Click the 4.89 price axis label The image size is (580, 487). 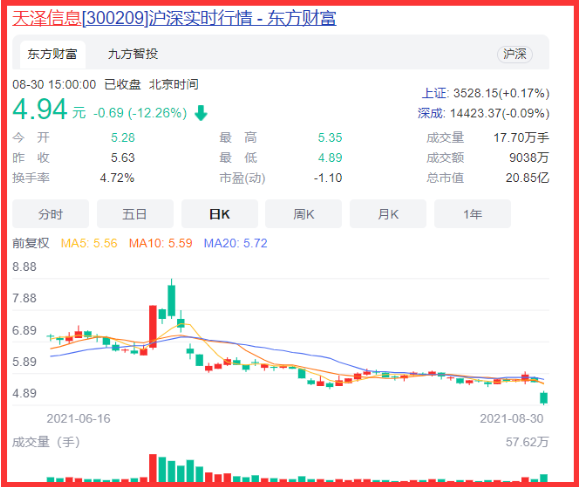tap(24, 393)
